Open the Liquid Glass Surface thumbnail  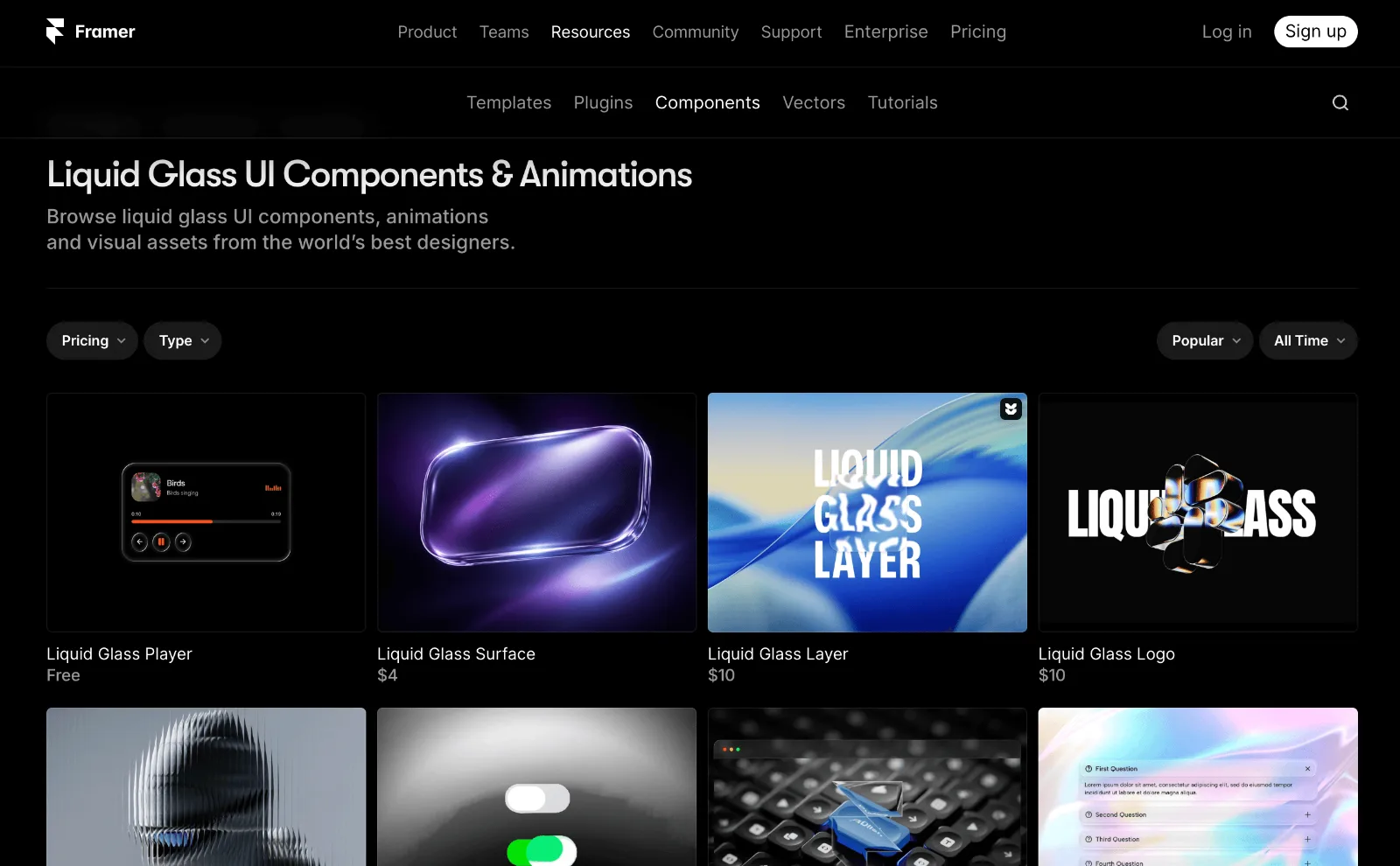[x=537, y=513]
